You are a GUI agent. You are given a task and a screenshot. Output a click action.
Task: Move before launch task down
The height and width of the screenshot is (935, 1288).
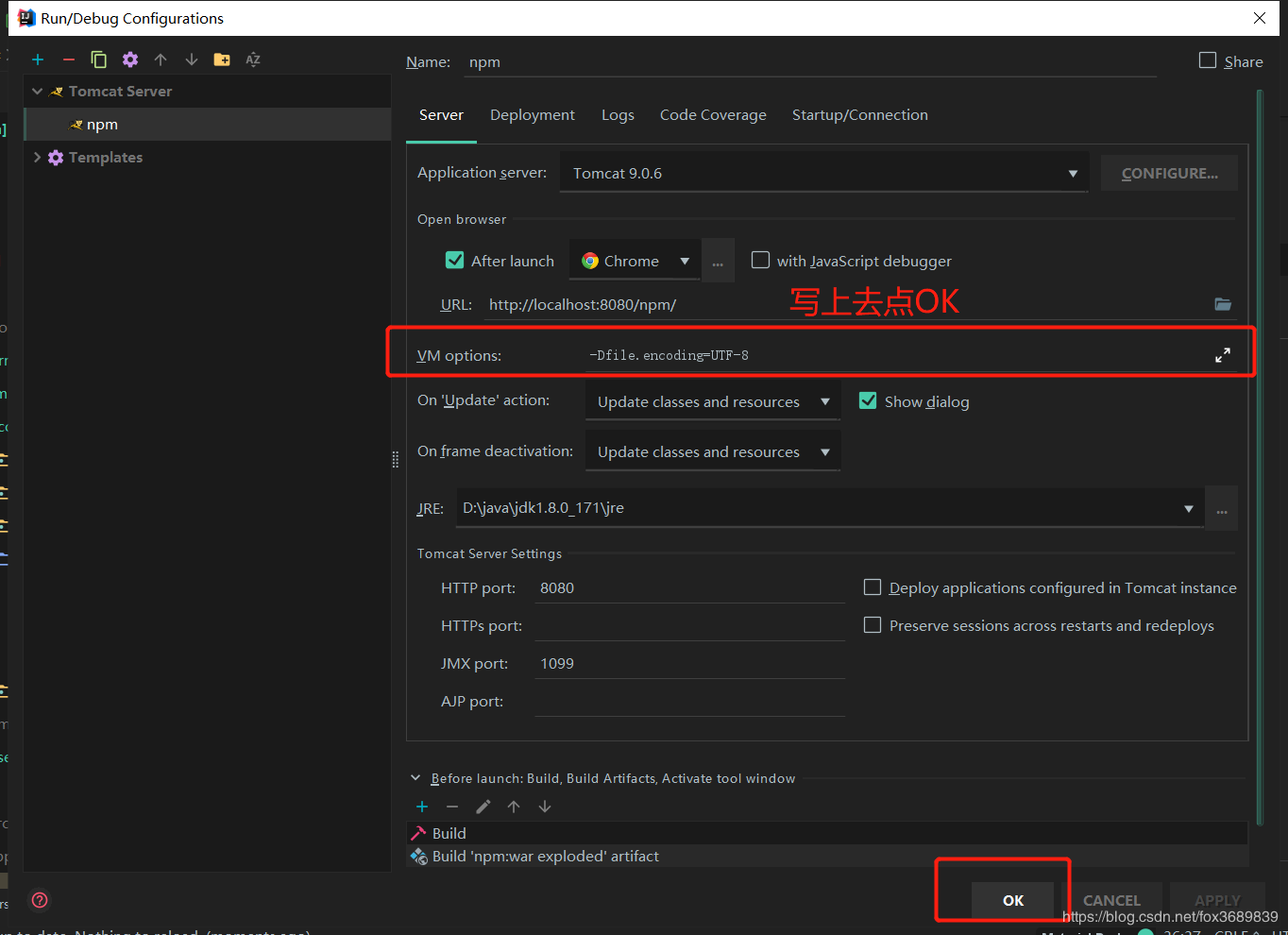(545, 807)
